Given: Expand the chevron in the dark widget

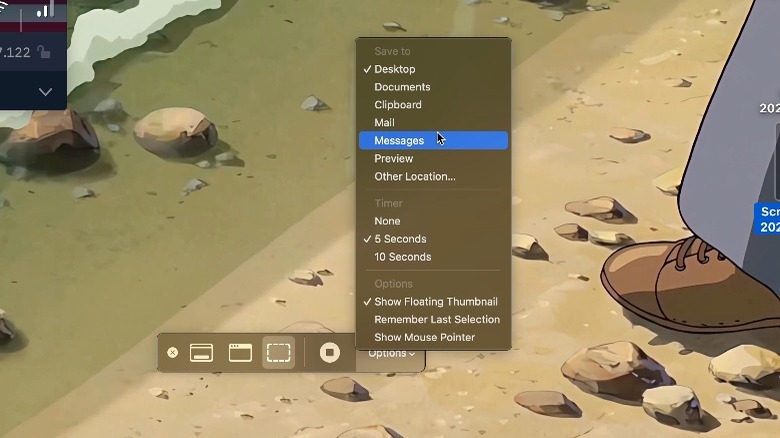Looking at the screenshot, I should (x=45, y=92).
